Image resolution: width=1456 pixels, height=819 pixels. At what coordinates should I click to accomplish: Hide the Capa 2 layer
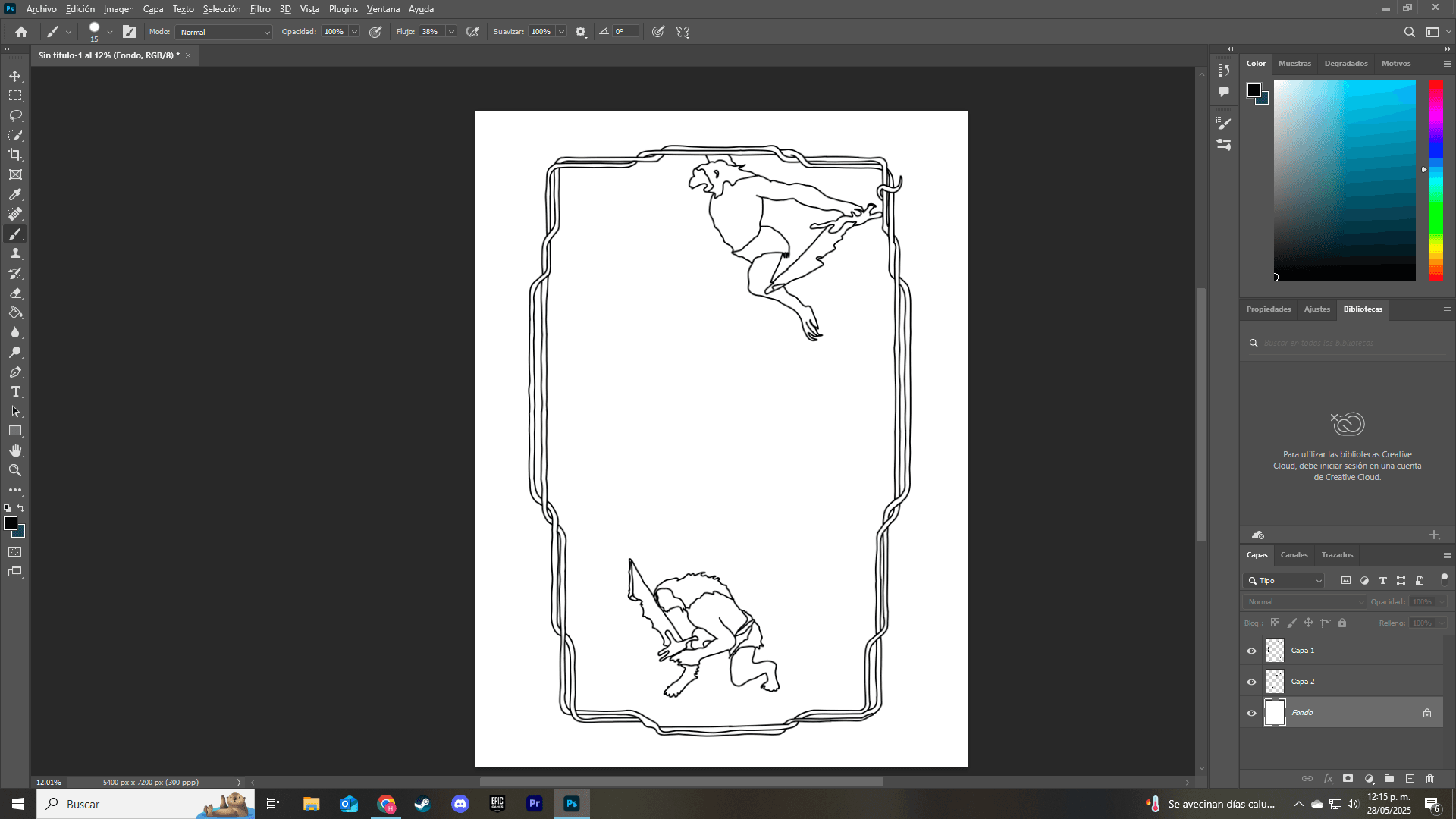click(x=1251, y=682)
